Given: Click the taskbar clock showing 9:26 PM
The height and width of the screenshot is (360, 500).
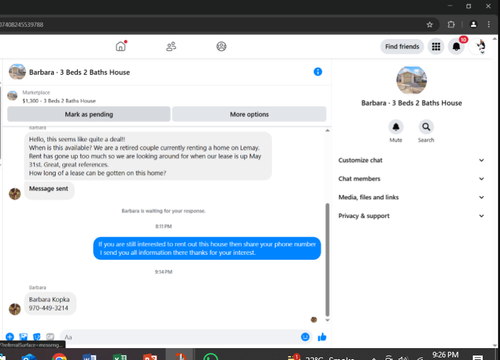Looking at the screenshot, I should click(445, 355).
